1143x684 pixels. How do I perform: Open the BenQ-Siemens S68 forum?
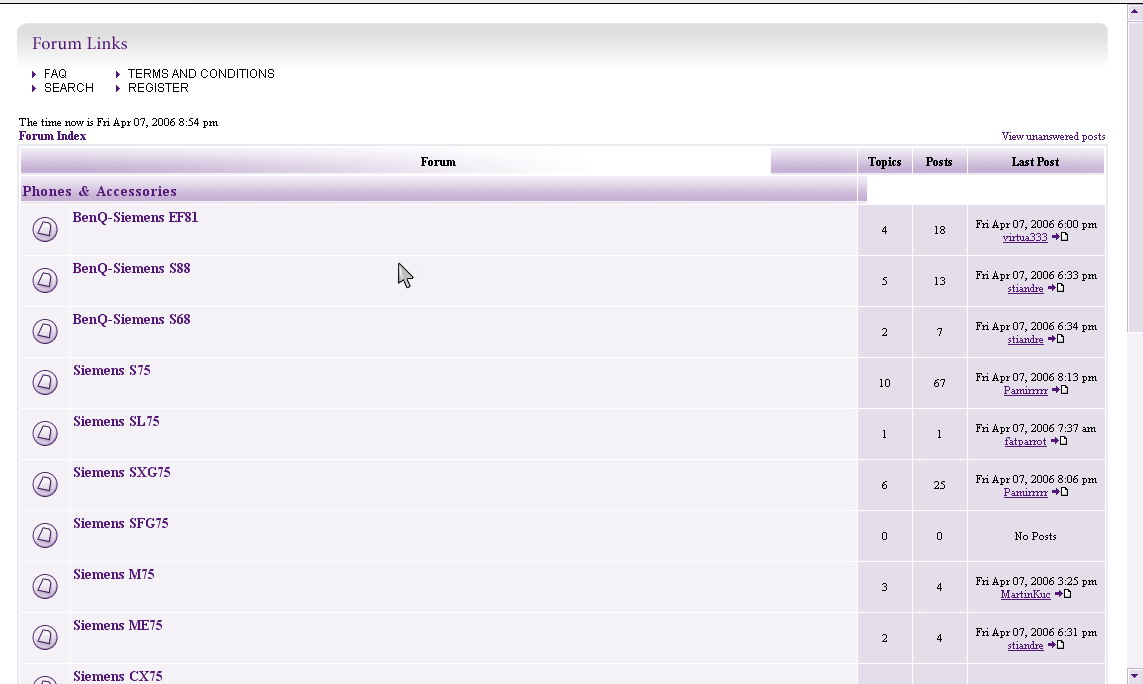pos(131,319)
